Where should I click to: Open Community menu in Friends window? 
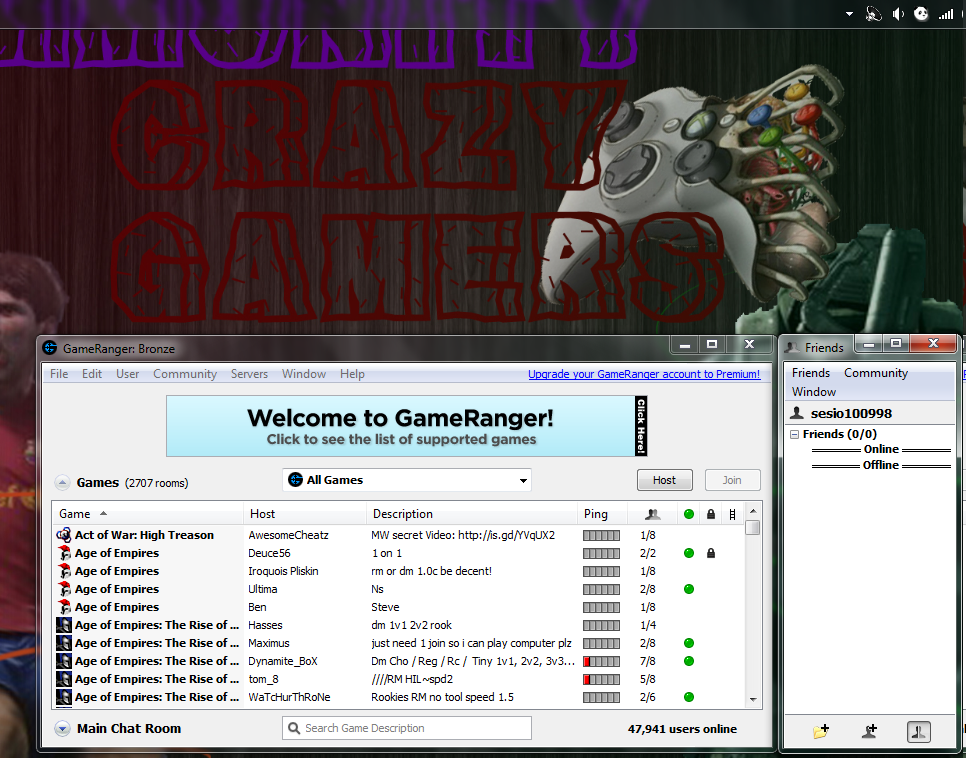tap(876, 373)
